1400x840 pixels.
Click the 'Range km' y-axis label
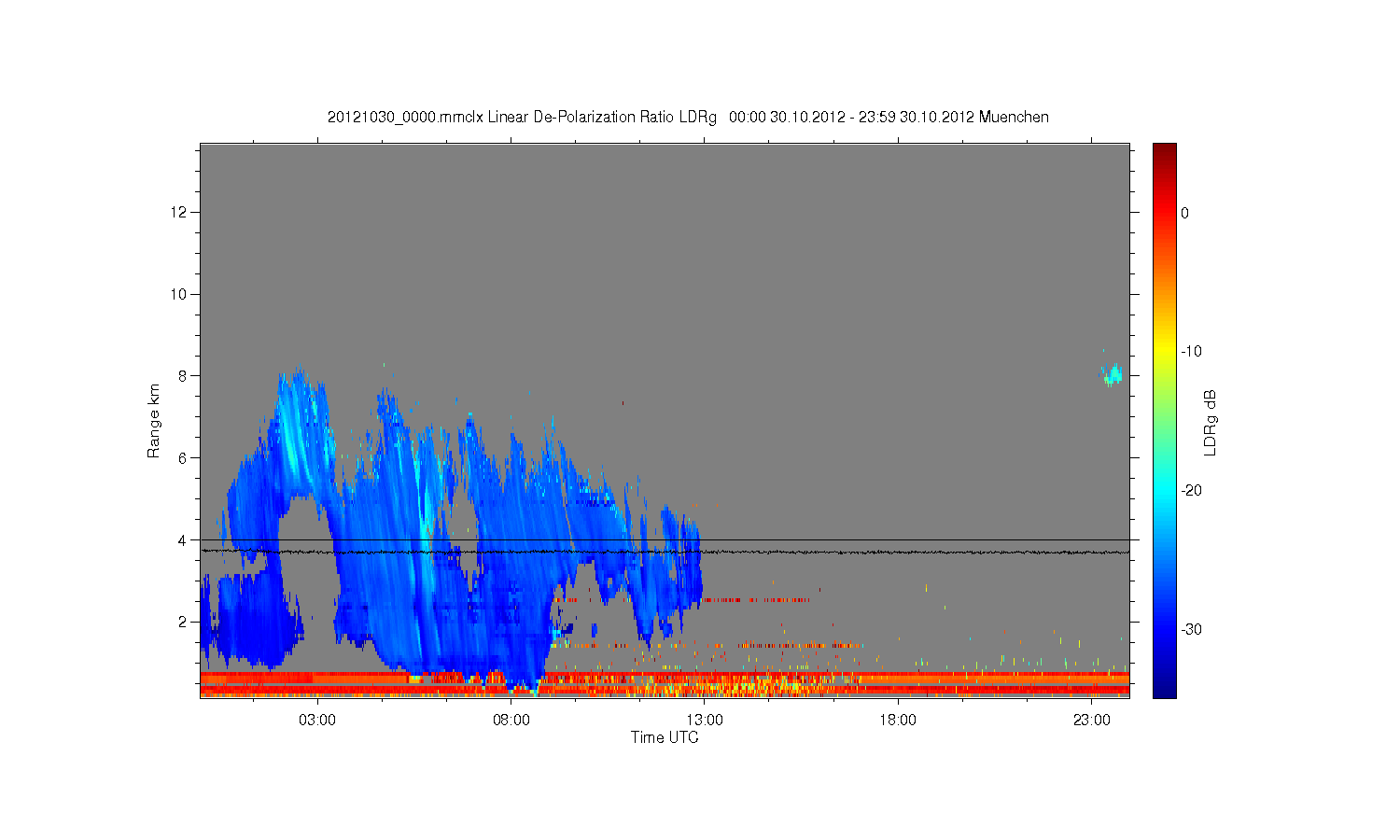click(x=154, y=421)
